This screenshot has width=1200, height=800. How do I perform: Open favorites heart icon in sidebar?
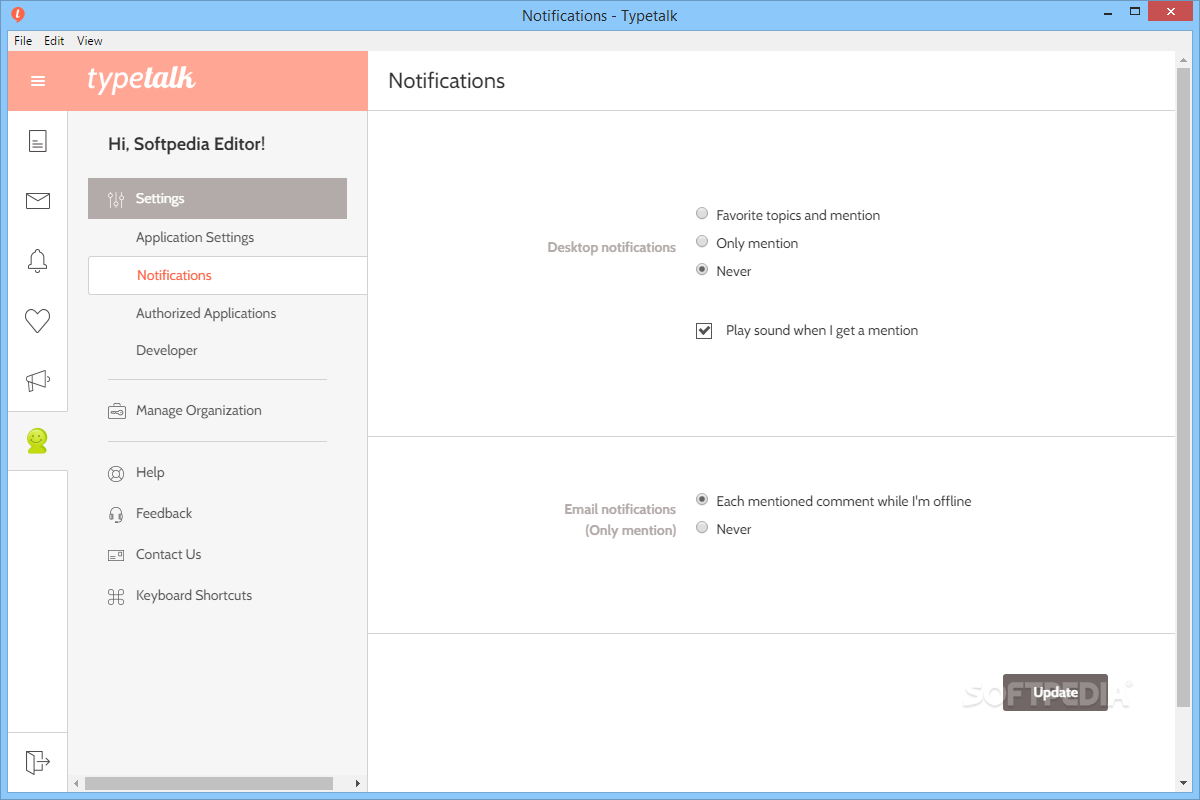38,321
